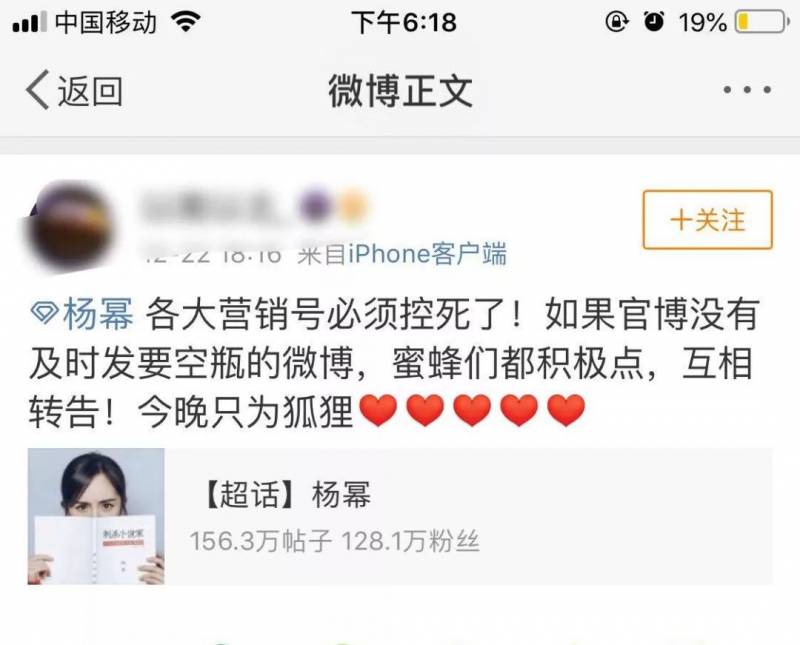Open the iPhone客户端 source link
This screenshot has height=645, width=800.
427,254
